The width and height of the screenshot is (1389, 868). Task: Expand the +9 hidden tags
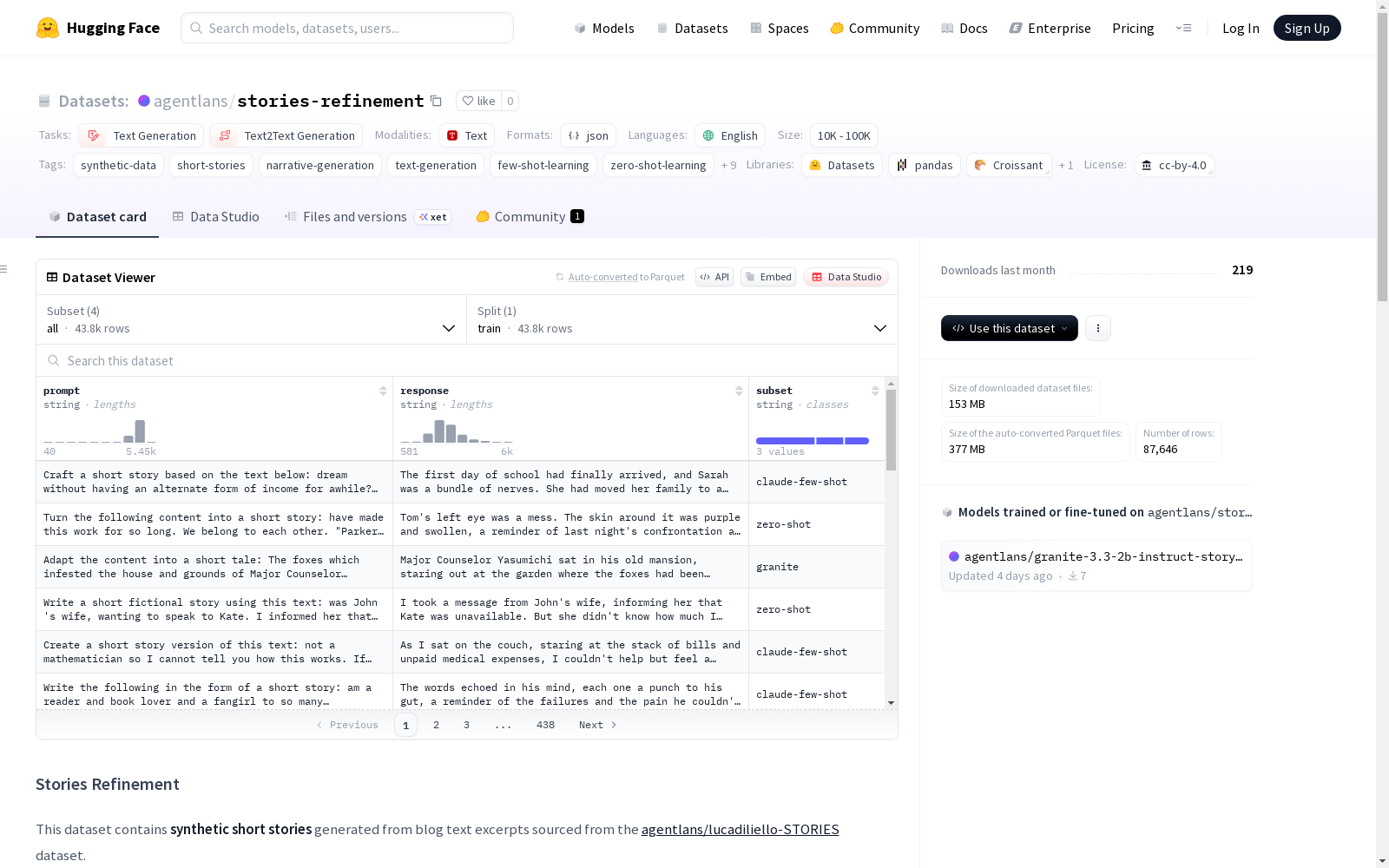click(x=728, y=165)
